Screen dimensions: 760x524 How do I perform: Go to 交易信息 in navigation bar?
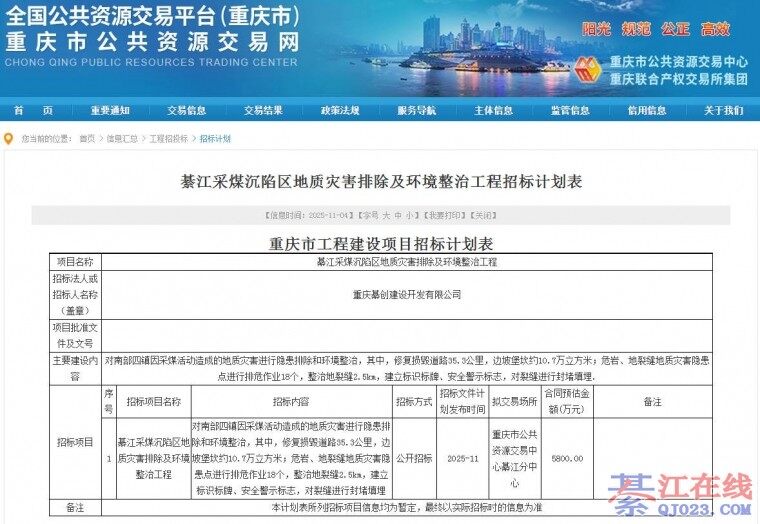(x=186, y=110)
